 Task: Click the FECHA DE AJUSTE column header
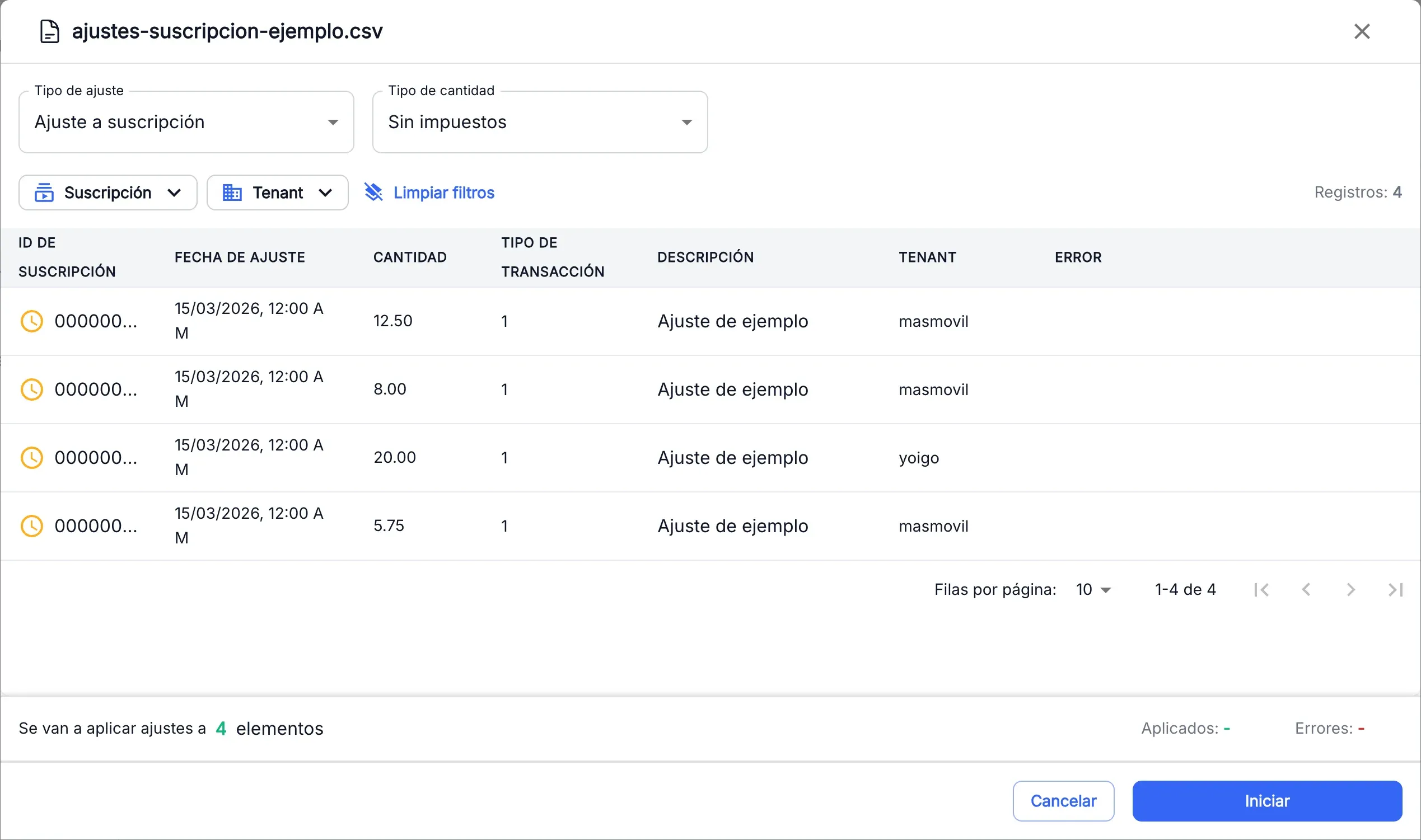[x=240, y=257]
